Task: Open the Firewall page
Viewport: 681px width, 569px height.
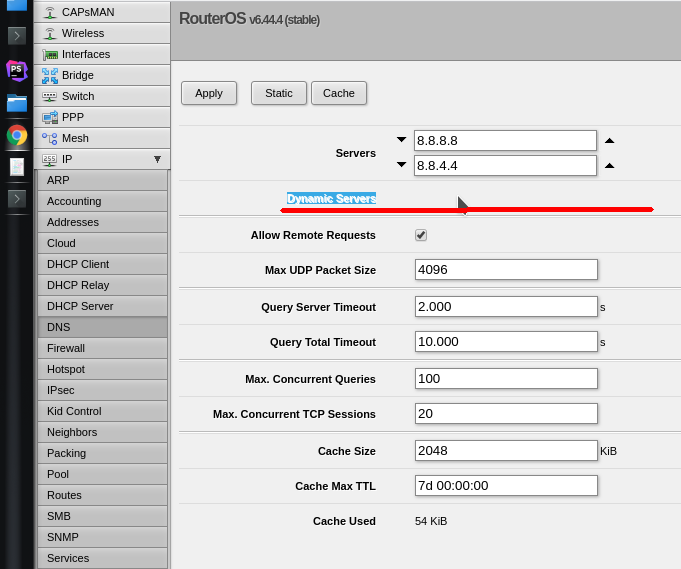Action: click(x=102, y=348)
